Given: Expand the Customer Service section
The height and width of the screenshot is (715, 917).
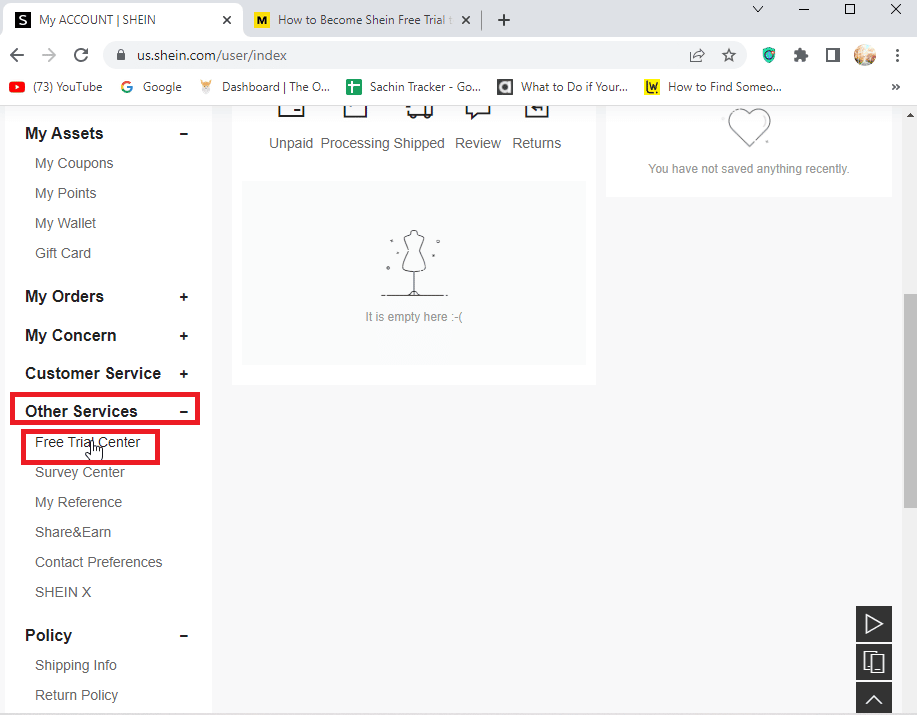Looking at the screenshot, I should [x=184, y=374].
